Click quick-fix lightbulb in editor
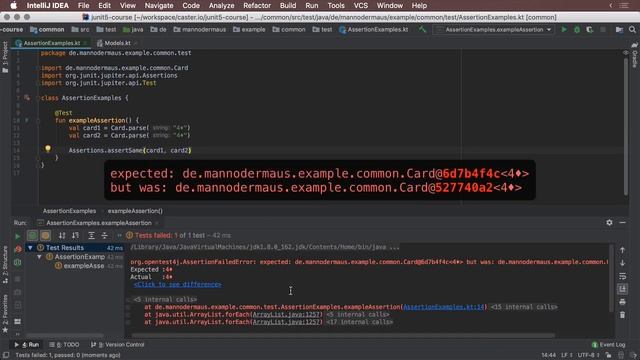Screen dimensions: 640x360 click(x=48, y=149)
